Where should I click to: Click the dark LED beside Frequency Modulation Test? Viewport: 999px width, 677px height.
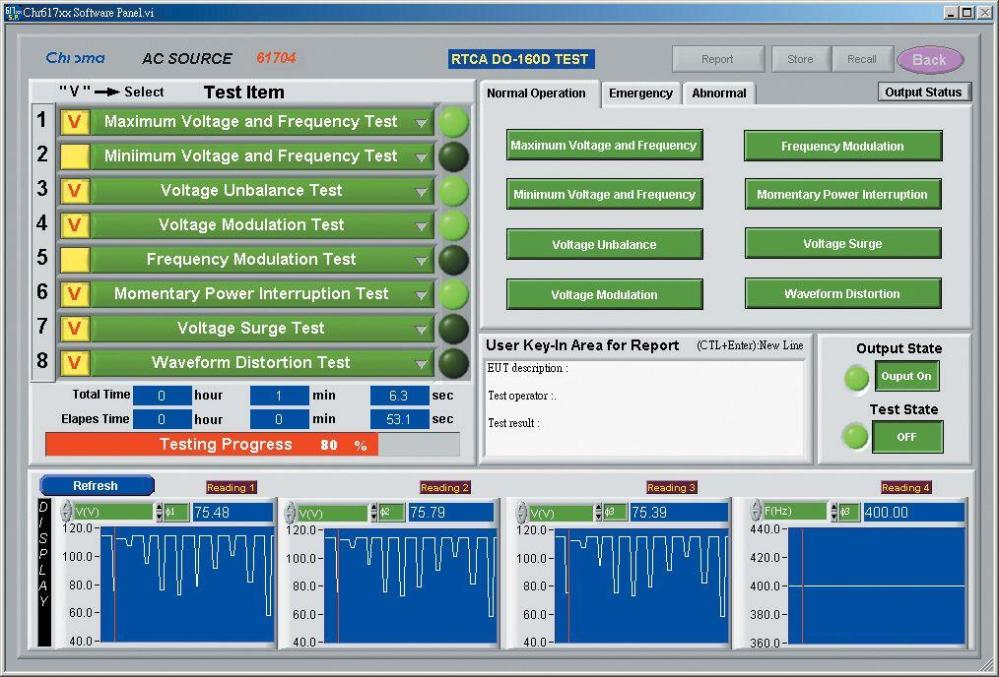click(454, 260)
